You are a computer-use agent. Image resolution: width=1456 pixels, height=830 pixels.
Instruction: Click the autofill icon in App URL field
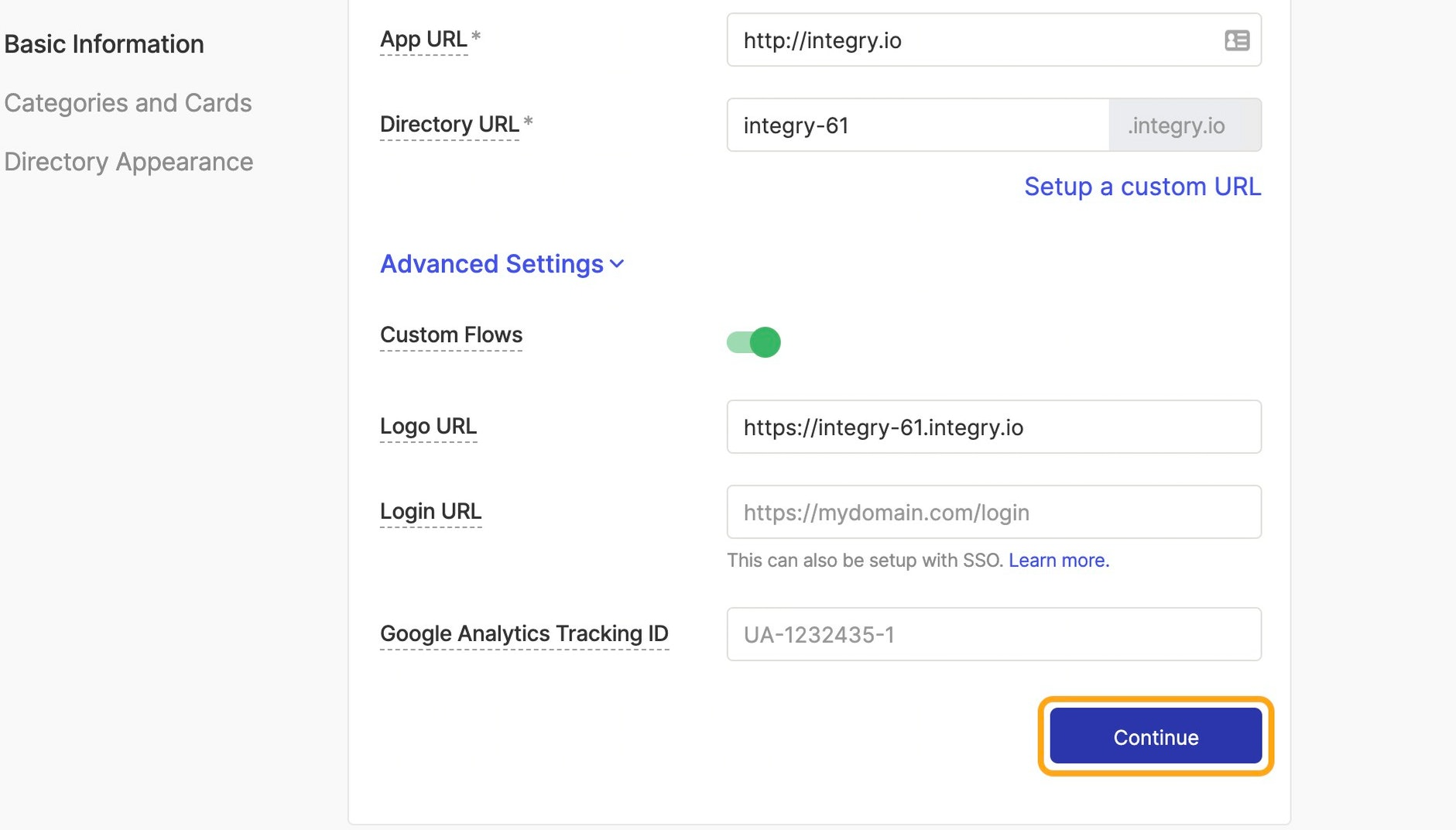point(1237,40)
